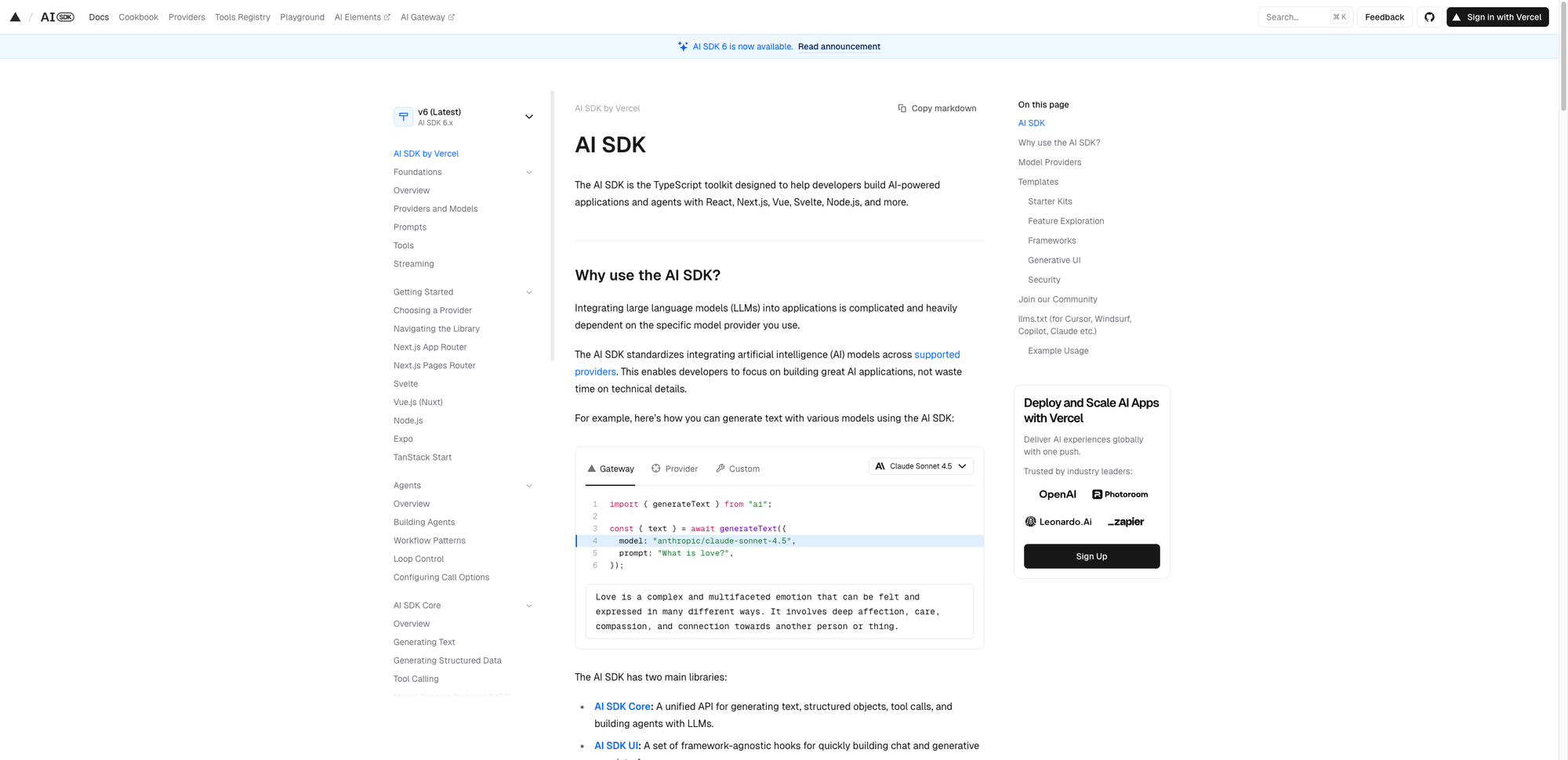Open Choosing a Provider sidebar page

[x=433, y=311]
